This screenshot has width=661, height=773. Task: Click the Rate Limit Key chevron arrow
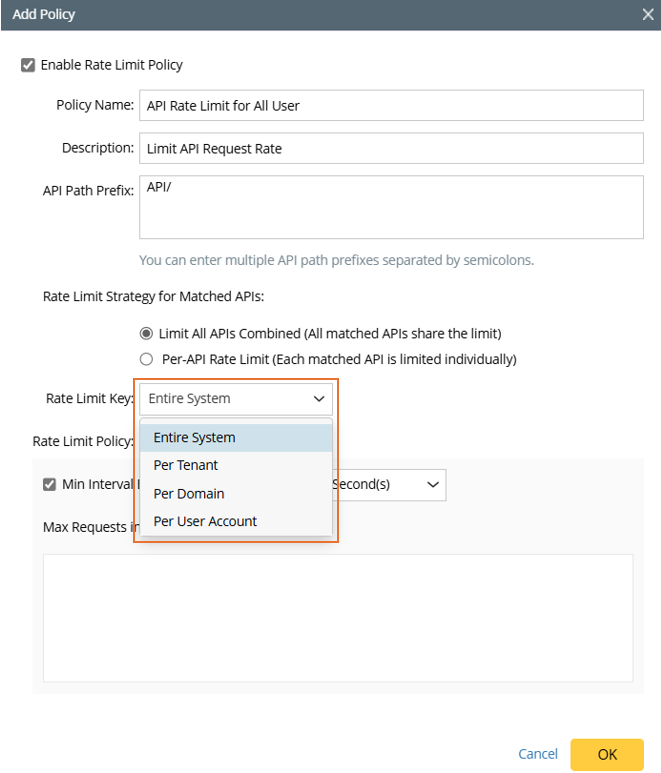pyautogui.click(x=319, y=398)
